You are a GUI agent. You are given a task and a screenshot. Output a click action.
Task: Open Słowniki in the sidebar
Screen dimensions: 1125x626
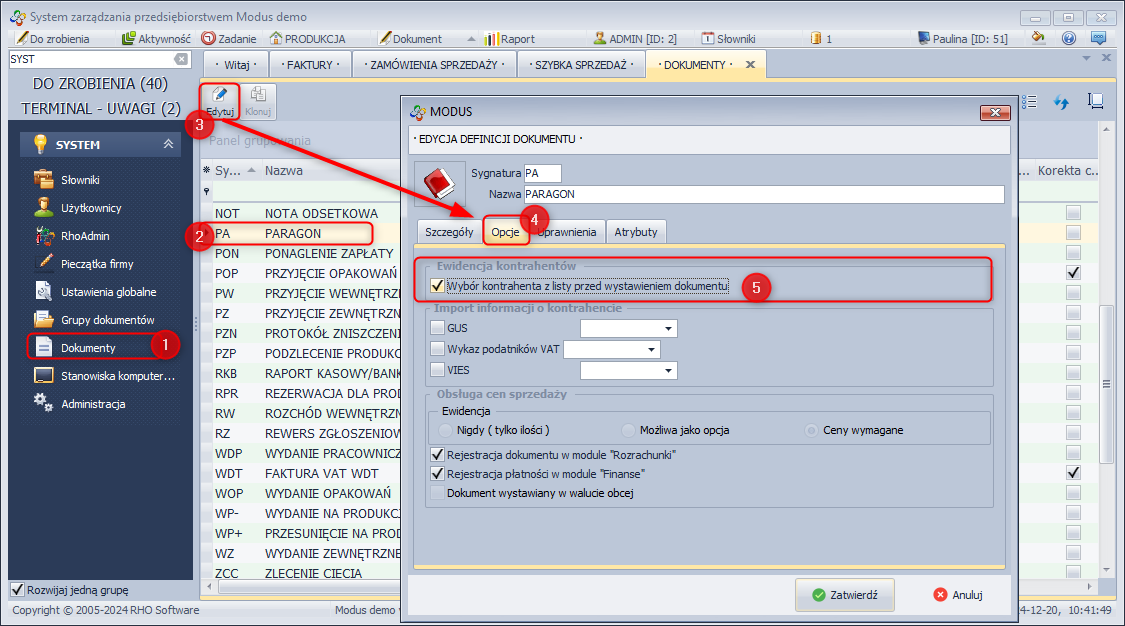click(x=80, y=180)
